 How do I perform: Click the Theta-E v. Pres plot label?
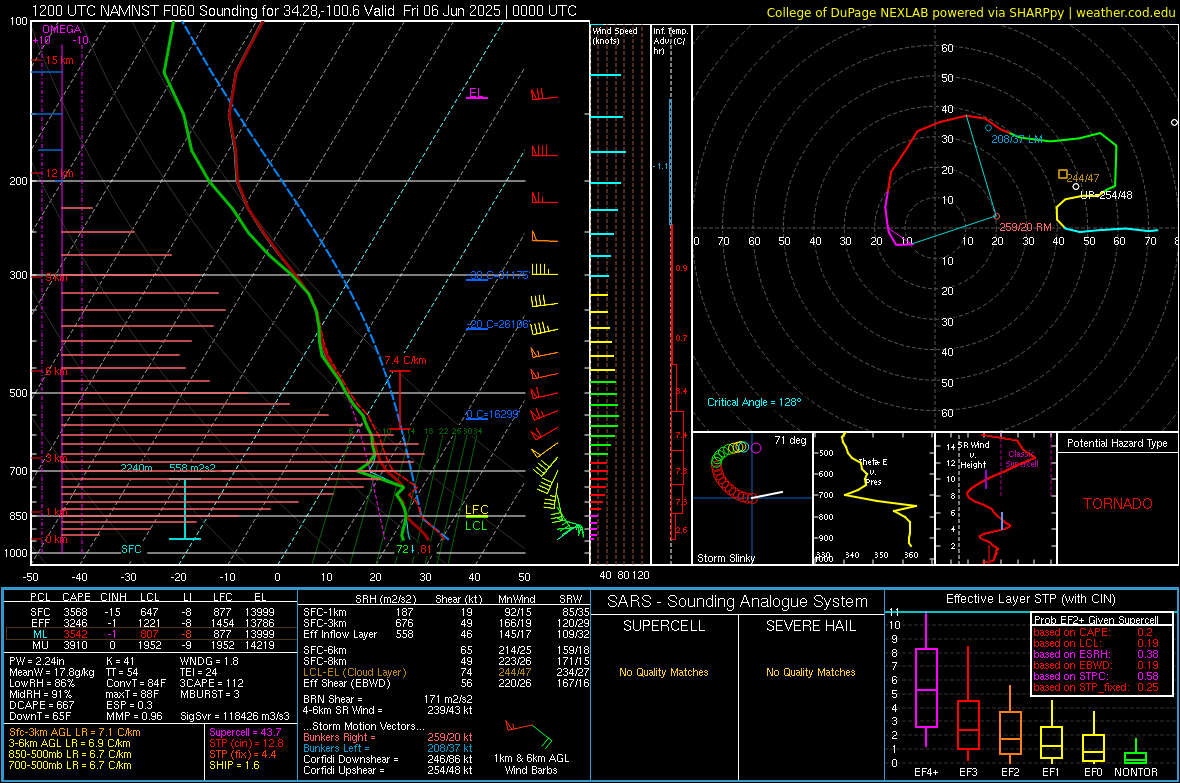tap(873, 471)
